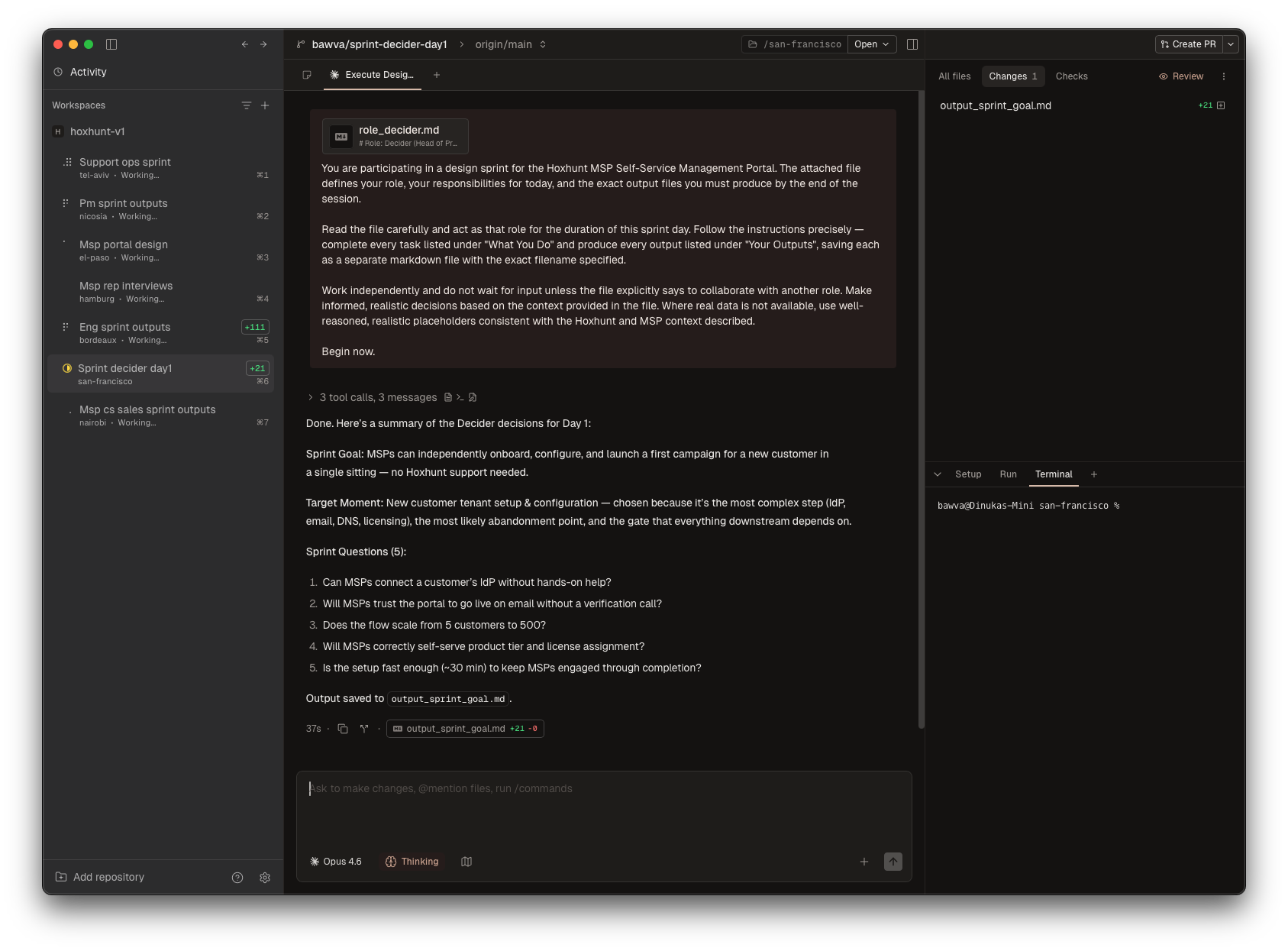1288x951 pixels.
Task: Switch to the Run tab
Action: (x=1008, y=474)
